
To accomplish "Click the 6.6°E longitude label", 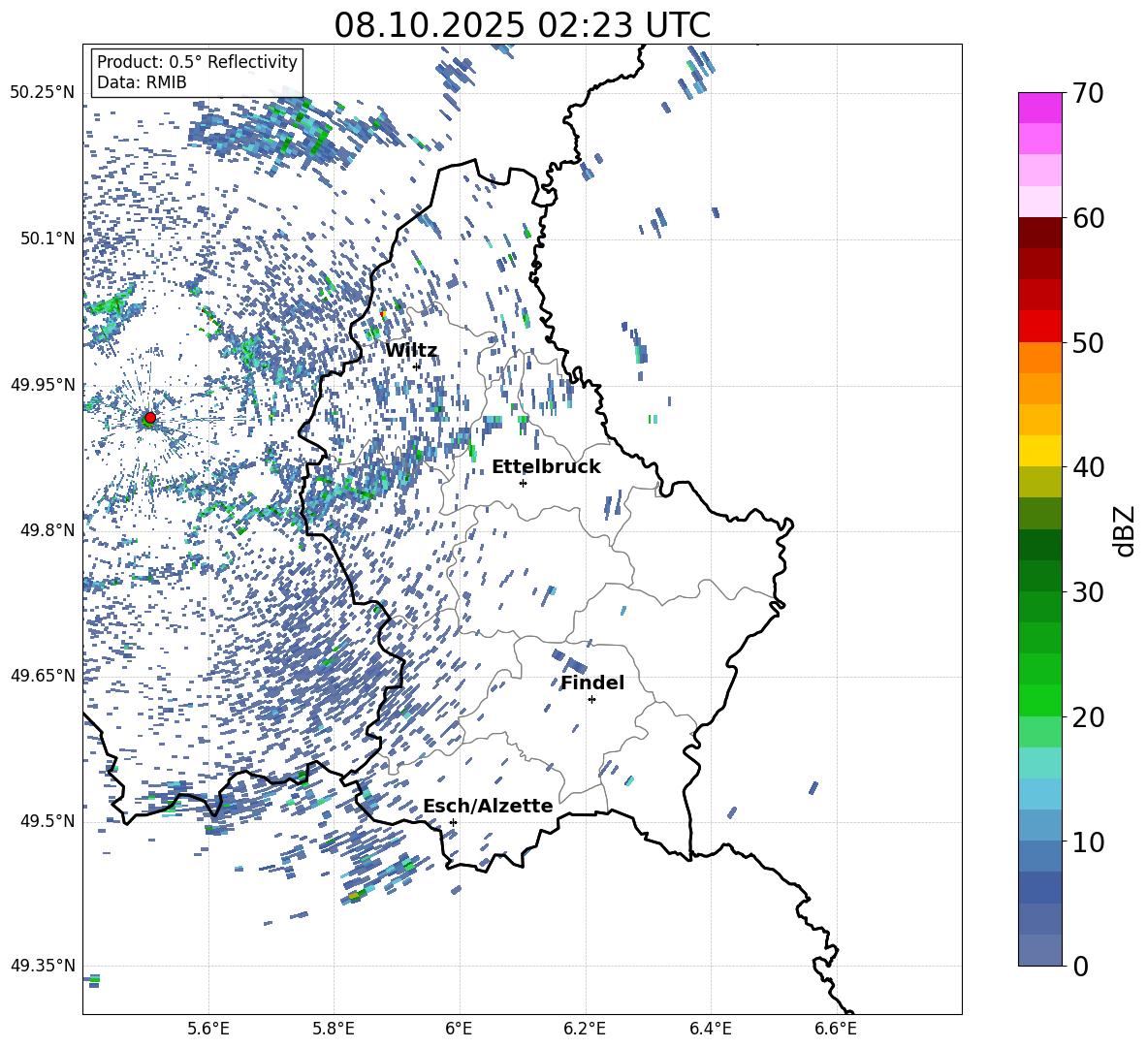I will [836, 1029].
